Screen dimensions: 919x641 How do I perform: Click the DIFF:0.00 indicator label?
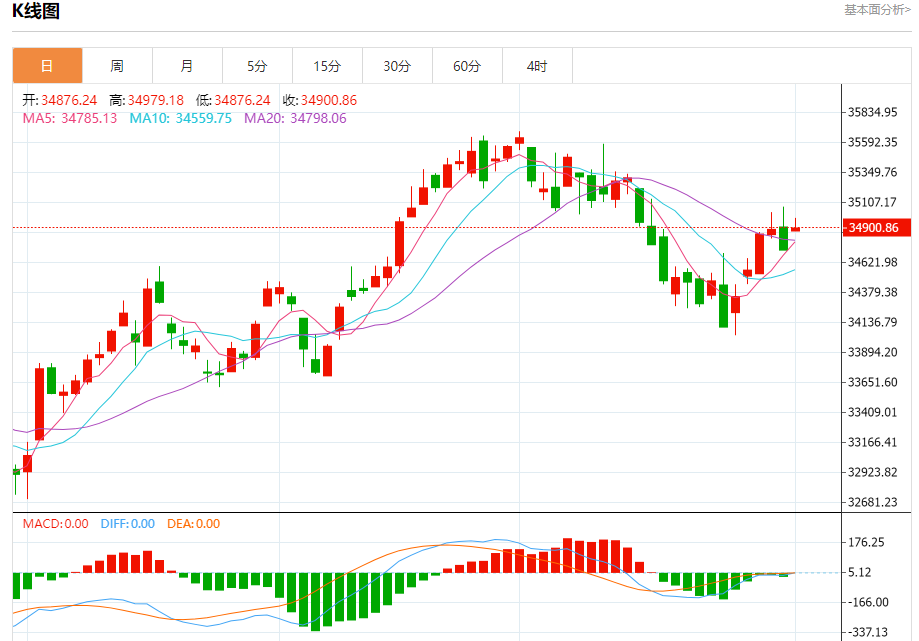[128, 524]
